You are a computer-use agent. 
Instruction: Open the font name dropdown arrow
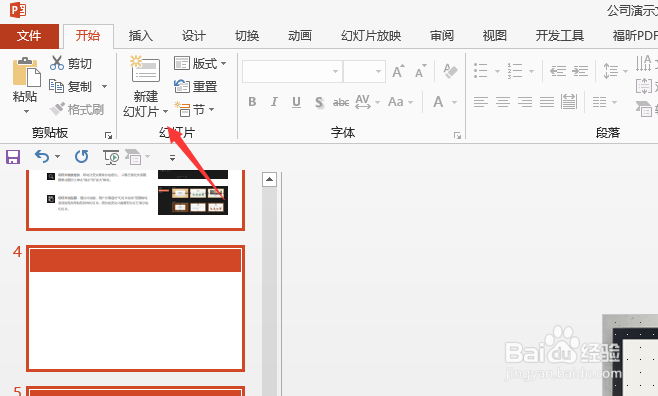(x=335, y=71)
